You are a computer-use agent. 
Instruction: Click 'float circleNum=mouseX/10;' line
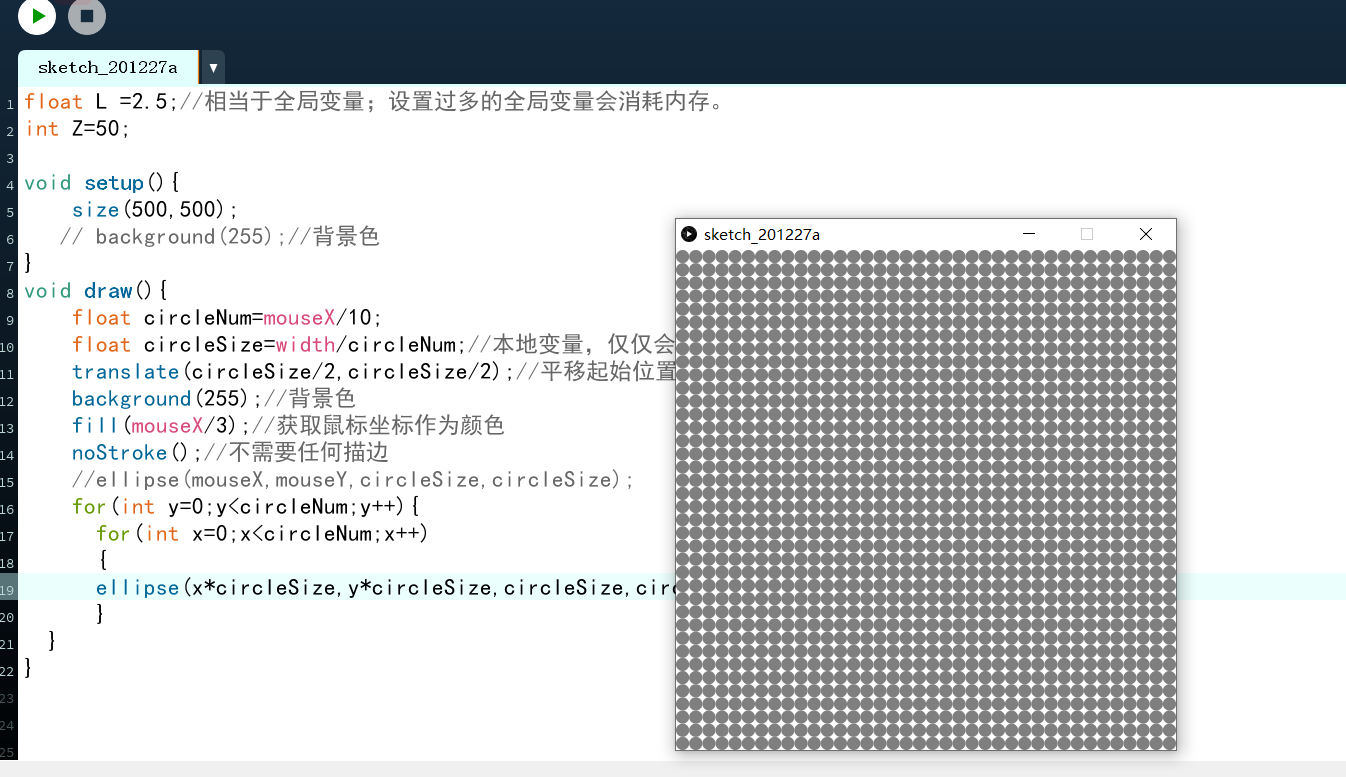pos(227,318)
